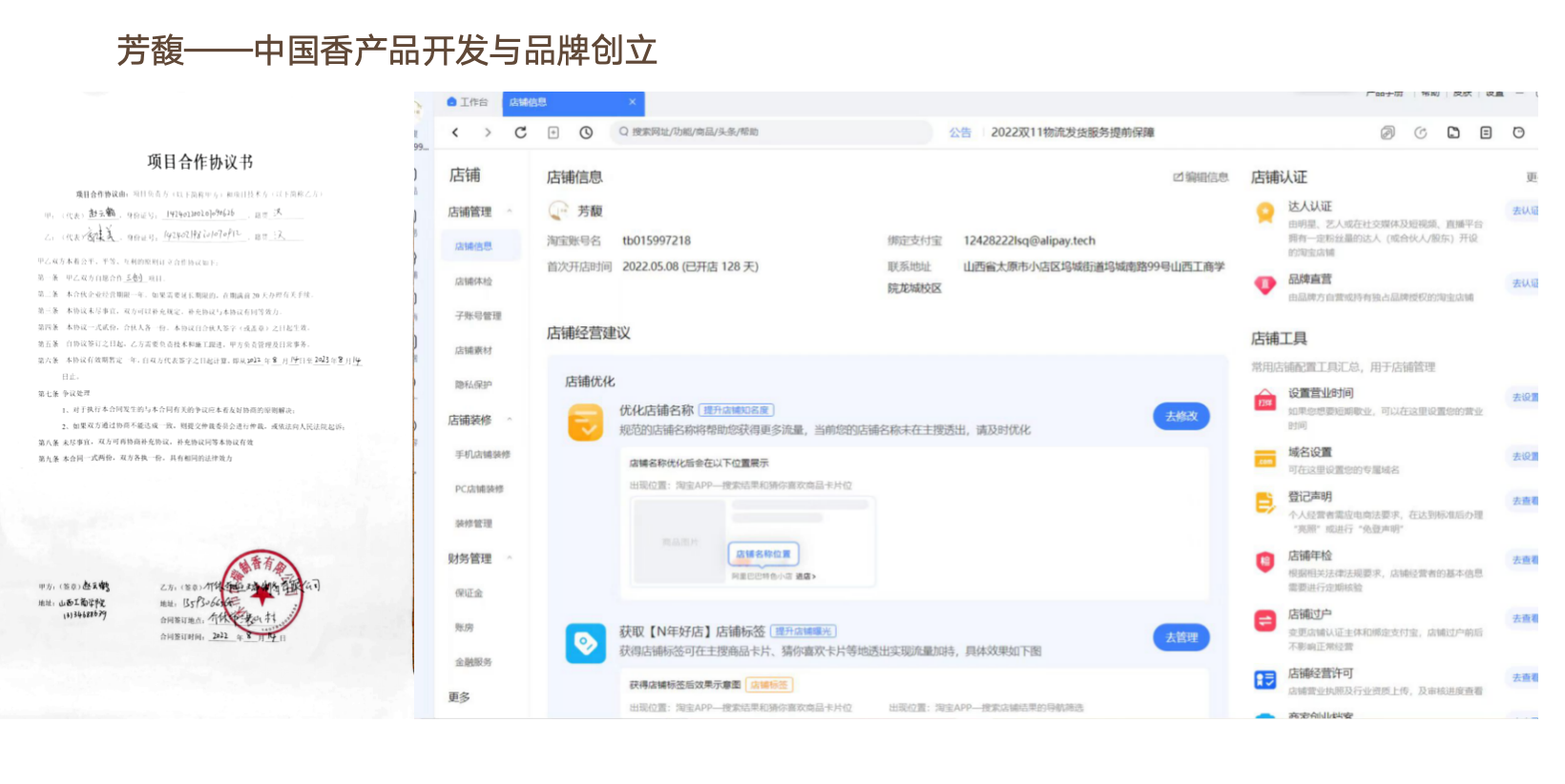Click the new-tab plus icon in toolbar
Image resolution: width=1565 pixels, height=784 pixels.
[553, 133]
